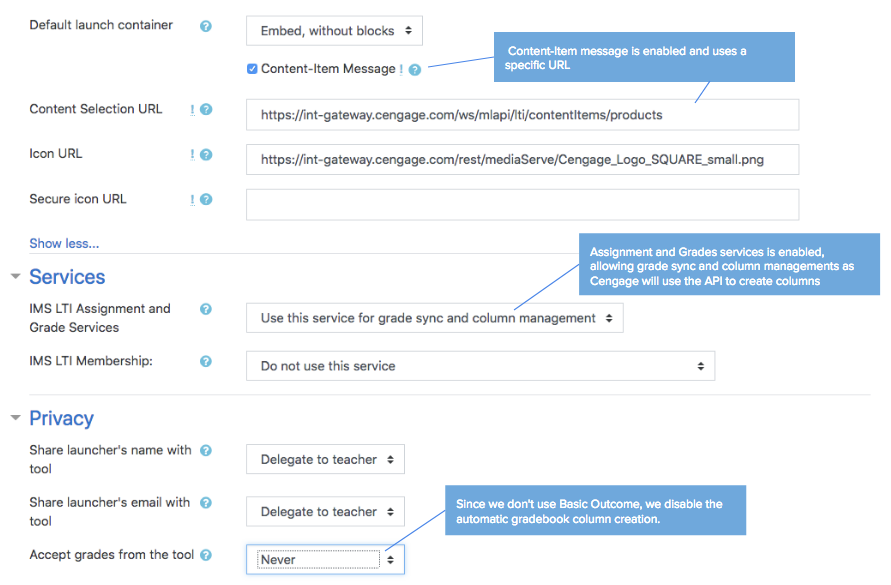Viewport: 891px width, 585px height.
Task: Open Share launcher's name dropdown
Action: click(x=325, y=460)
